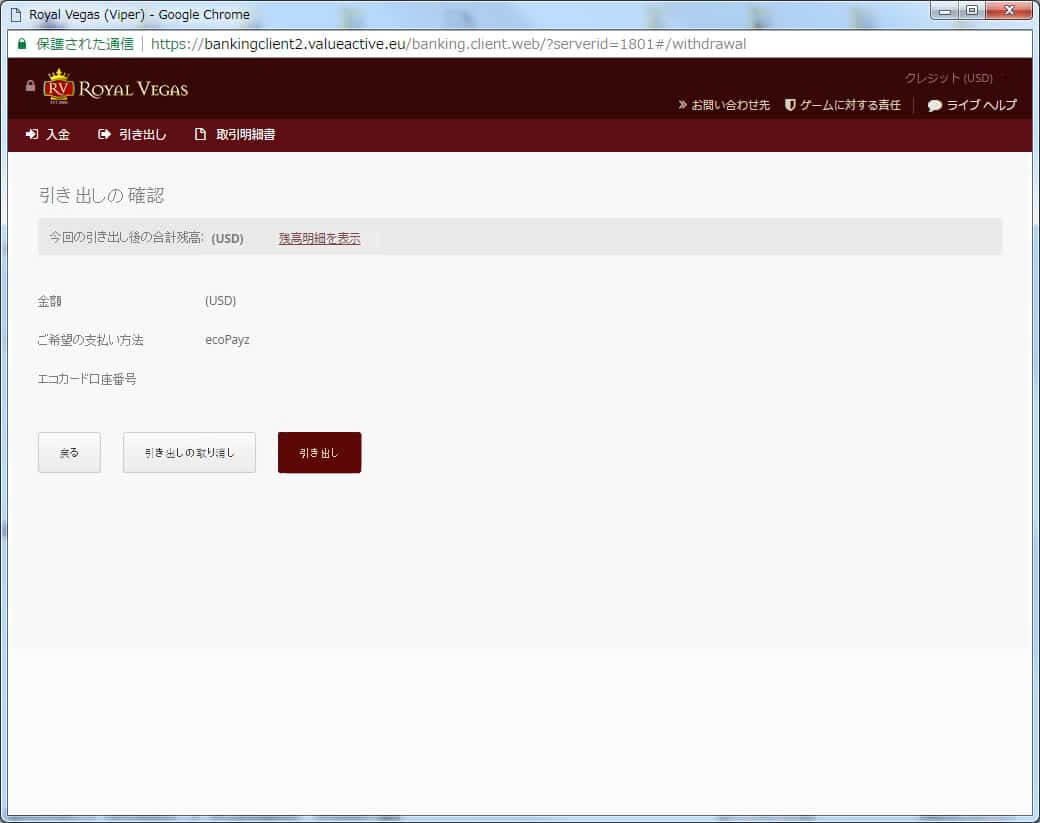This screenshot has height=823, width=1040.
Task: Click the クレジット (USD) balance text
Action: 948,78
